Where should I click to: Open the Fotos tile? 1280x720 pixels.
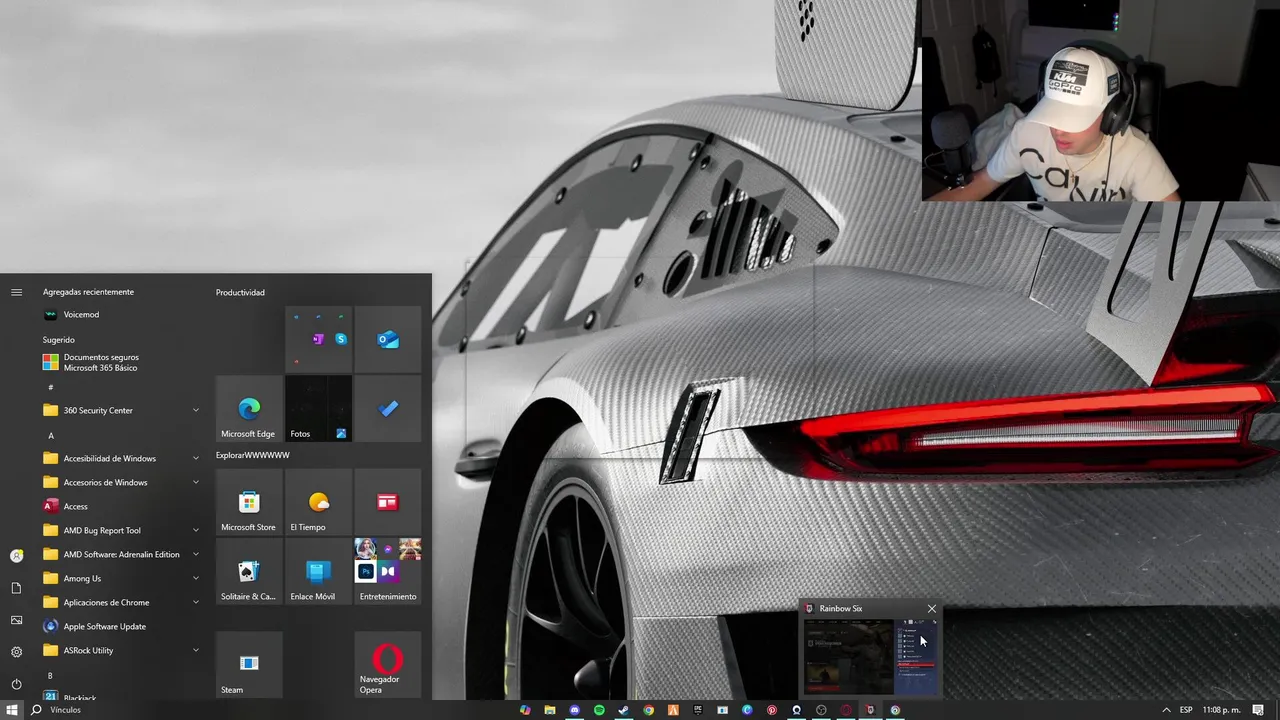[318, 408]
